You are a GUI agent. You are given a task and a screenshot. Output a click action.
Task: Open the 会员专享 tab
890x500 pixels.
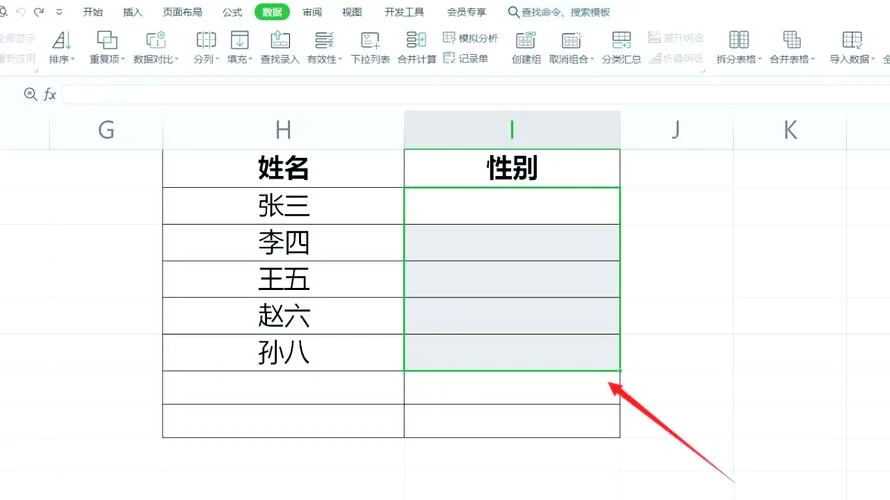pyautogui.click(x=467, y=12)
